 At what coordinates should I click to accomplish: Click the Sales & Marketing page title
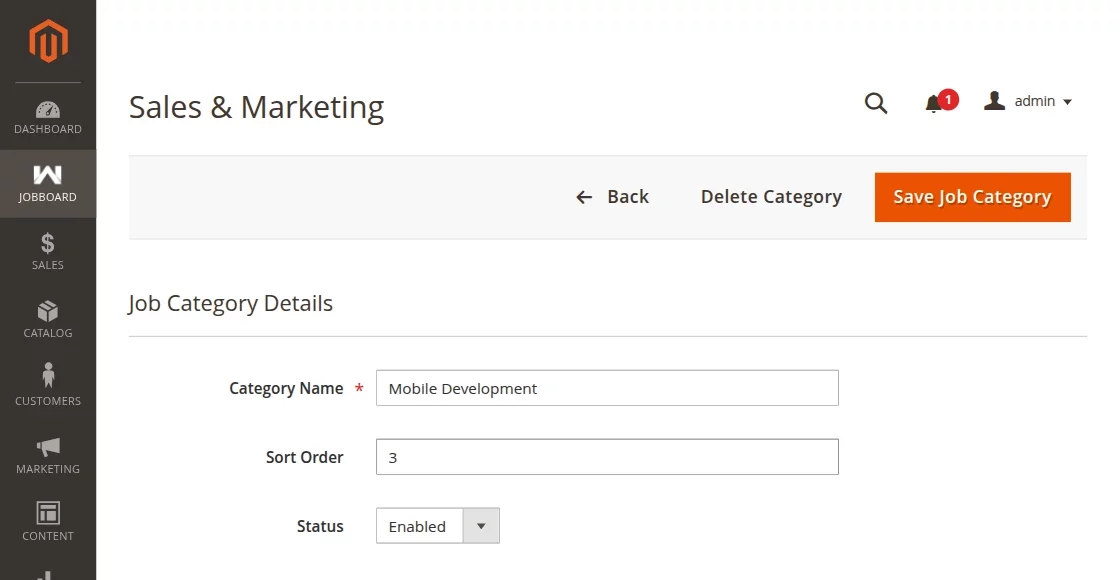[256, 106]
